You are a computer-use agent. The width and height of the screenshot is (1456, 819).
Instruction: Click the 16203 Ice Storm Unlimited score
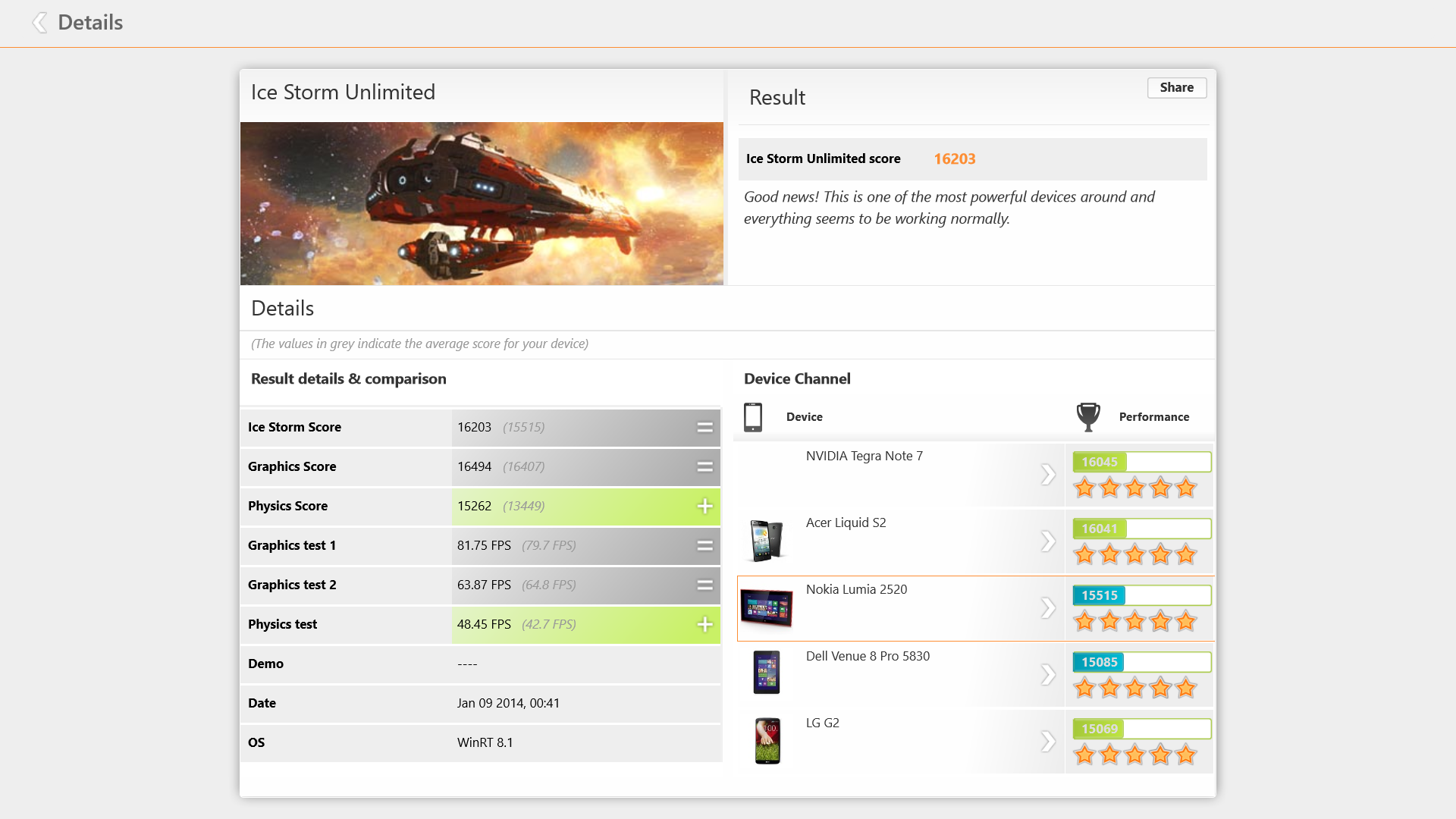coord(954,158)
